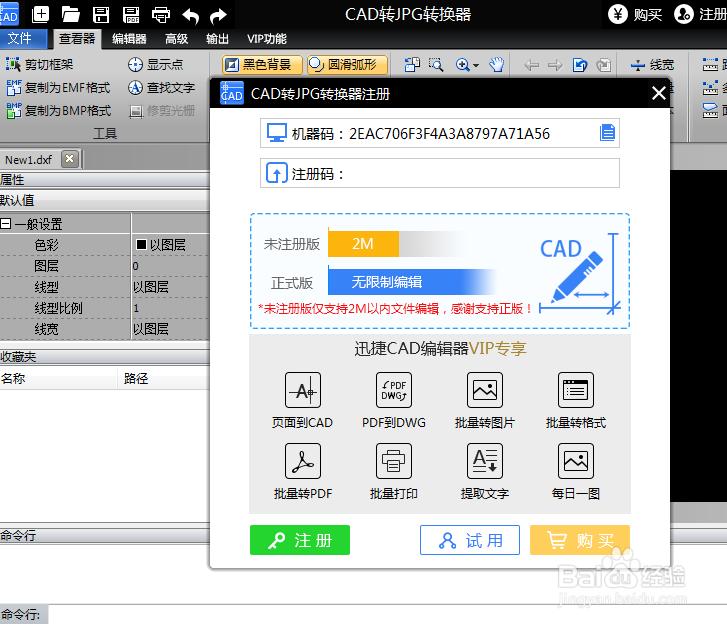
Task: Click the green 注册 button
Action: [300, 540]
